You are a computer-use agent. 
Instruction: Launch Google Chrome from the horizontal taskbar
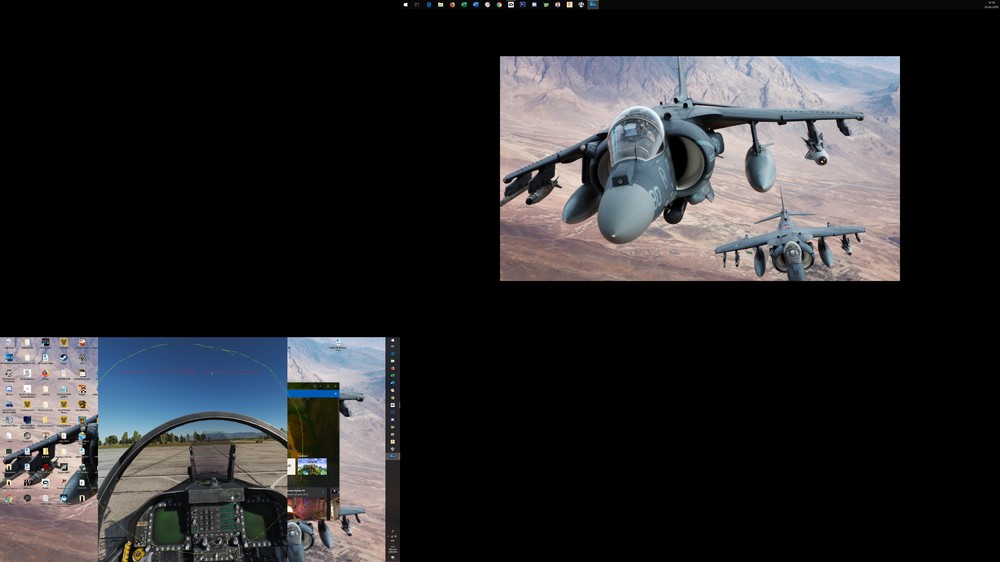click(499, 4)
